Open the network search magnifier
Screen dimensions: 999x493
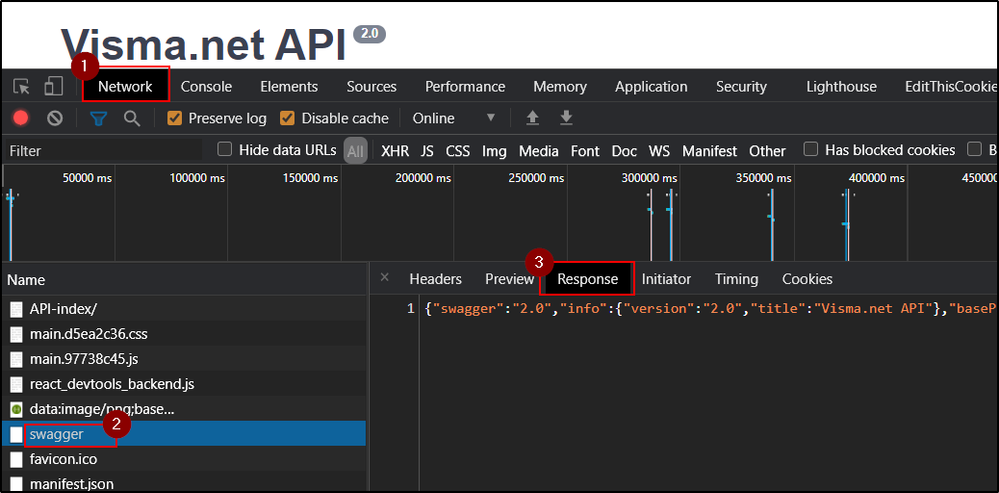(x=131, y=118)
